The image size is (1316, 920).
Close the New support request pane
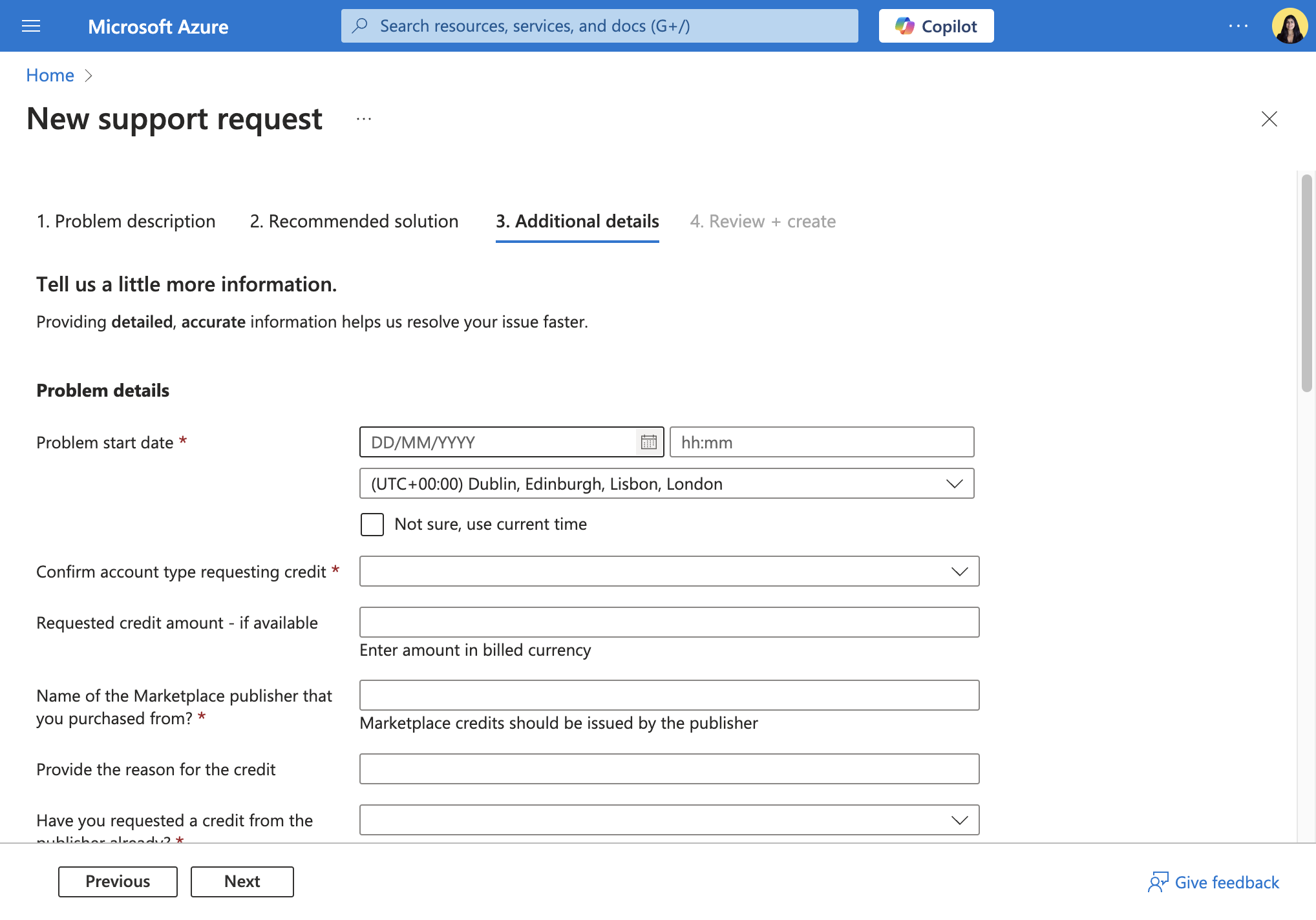[x=1269, y=119]
